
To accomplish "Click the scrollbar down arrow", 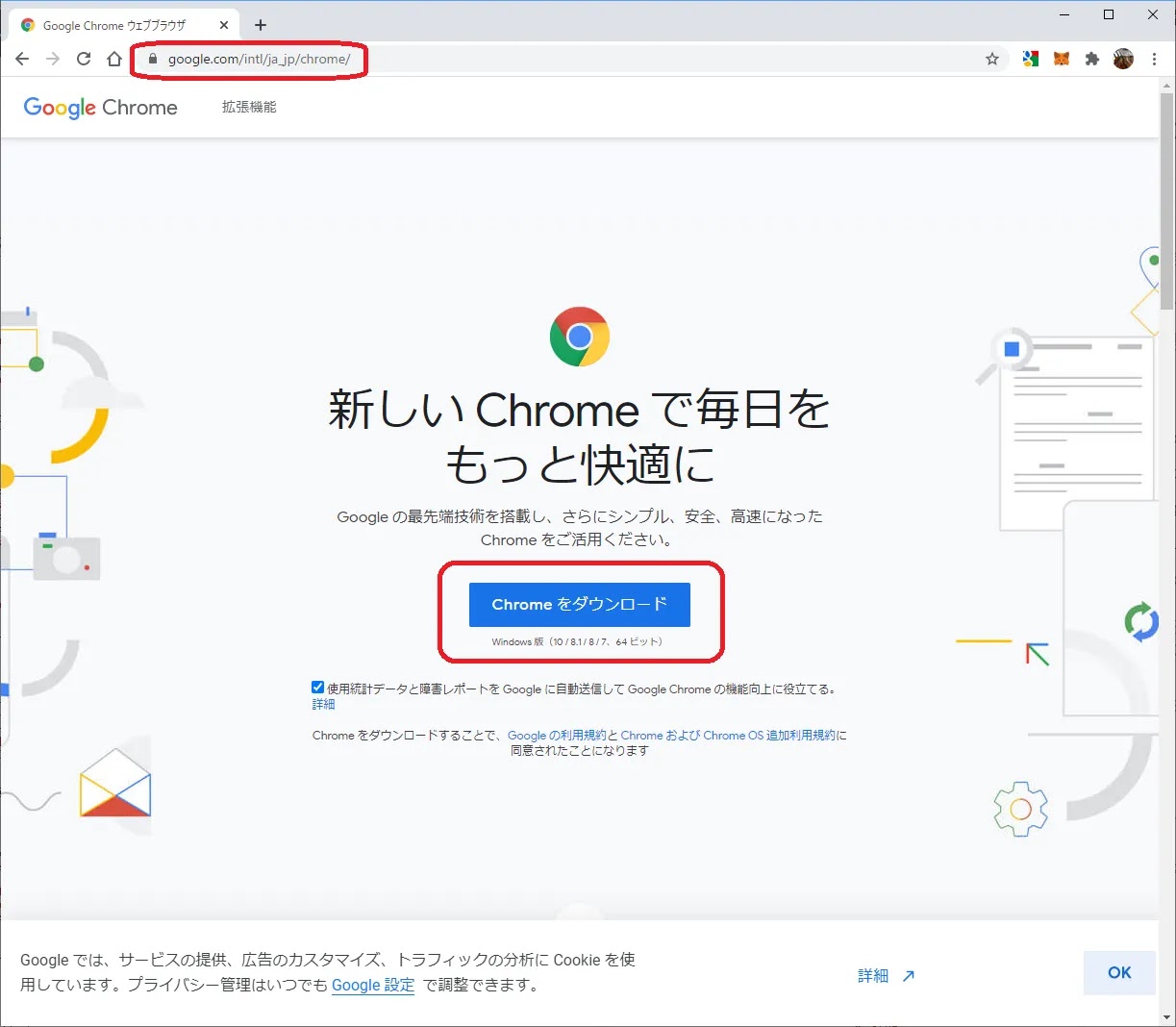I will click(1167, 1016).
